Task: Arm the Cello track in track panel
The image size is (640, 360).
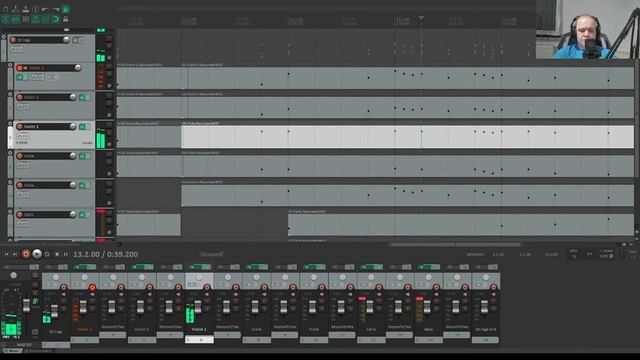Action: [x=19, y=214]
